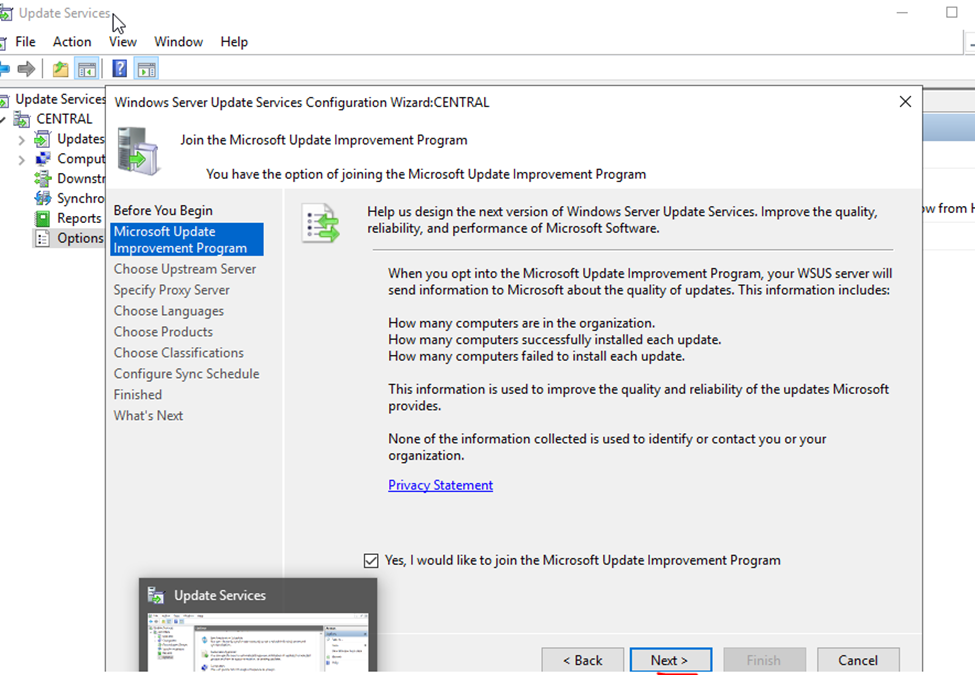The width and height of the screenshot is (975, 675).
Task: Expand the Computers tree node
Action: tap(22, 159)
